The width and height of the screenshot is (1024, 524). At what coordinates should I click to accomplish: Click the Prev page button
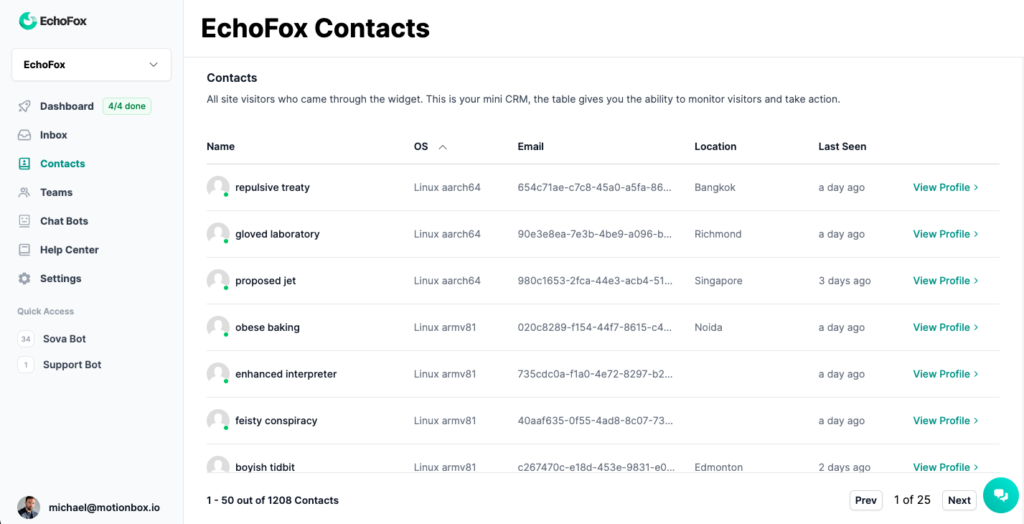click(x=866, y=500)
